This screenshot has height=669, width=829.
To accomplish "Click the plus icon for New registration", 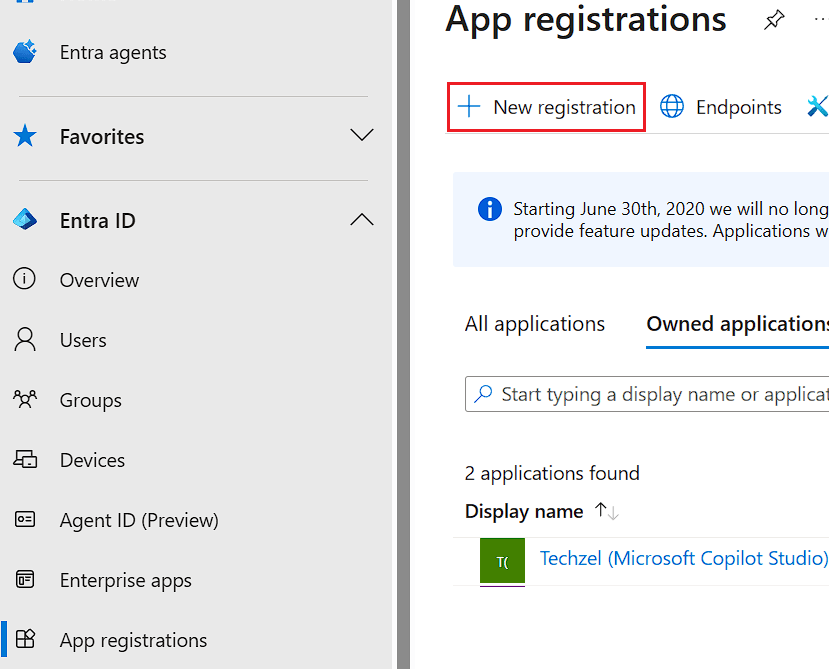I will [469, 106].
